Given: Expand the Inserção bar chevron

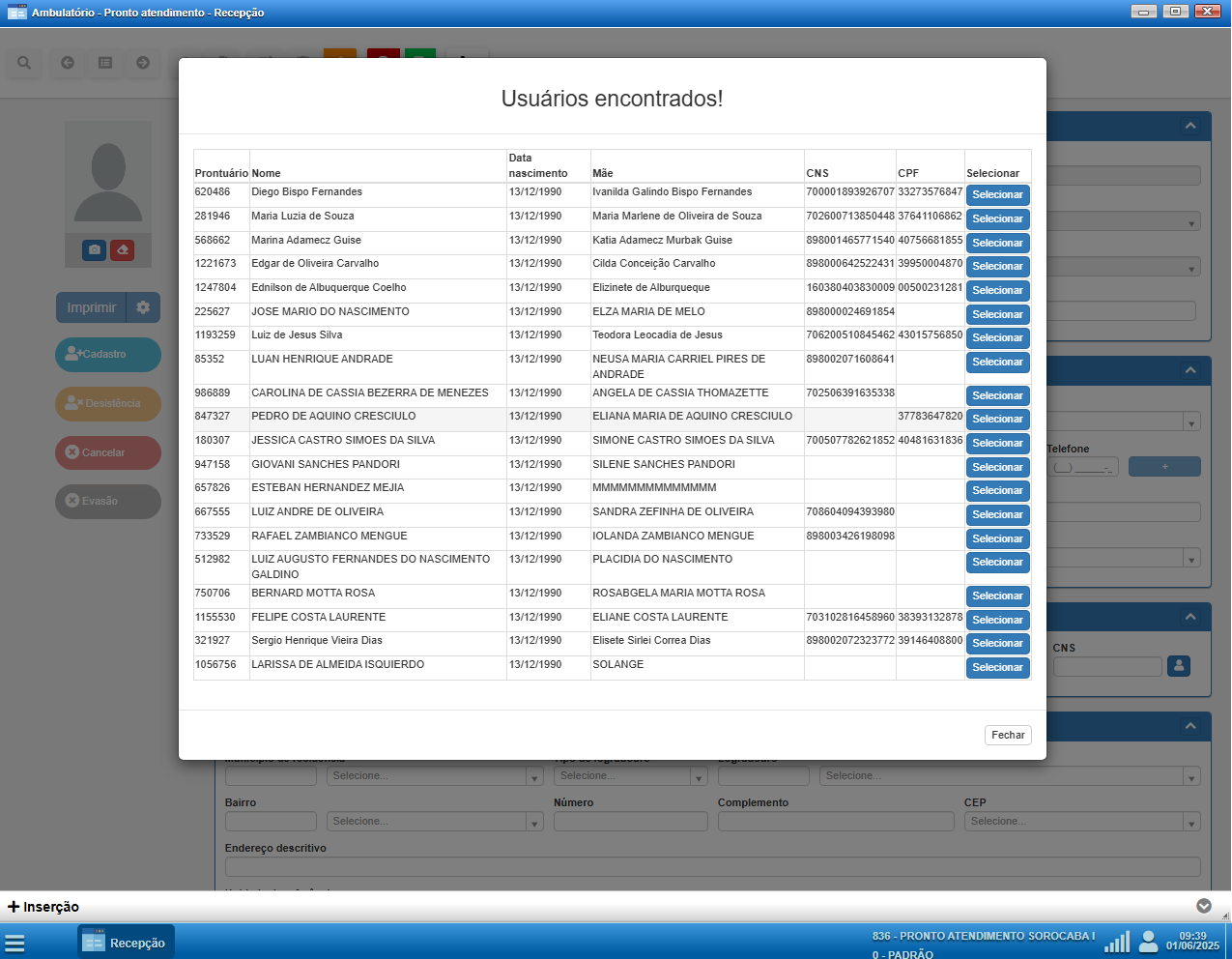Looking at the screenshot, I should pyautogui.click(x=1203, y=906).
